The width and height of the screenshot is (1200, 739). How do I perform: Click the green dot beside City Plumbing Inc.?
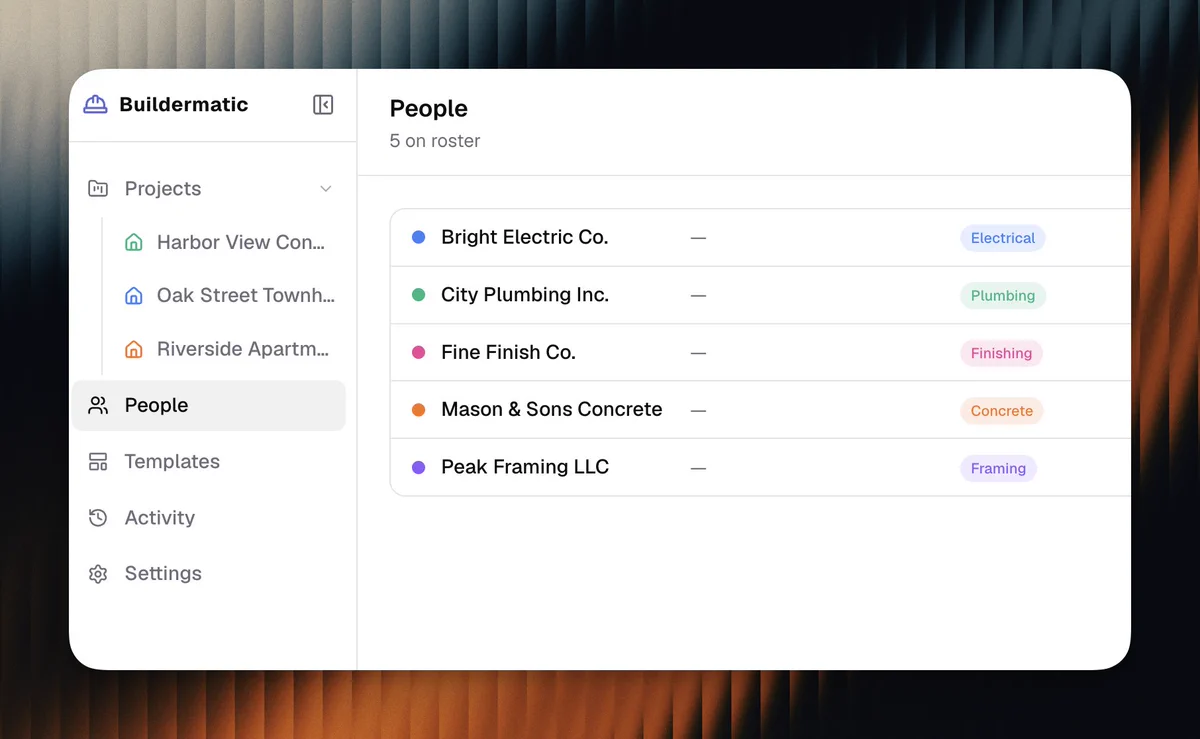419,295
